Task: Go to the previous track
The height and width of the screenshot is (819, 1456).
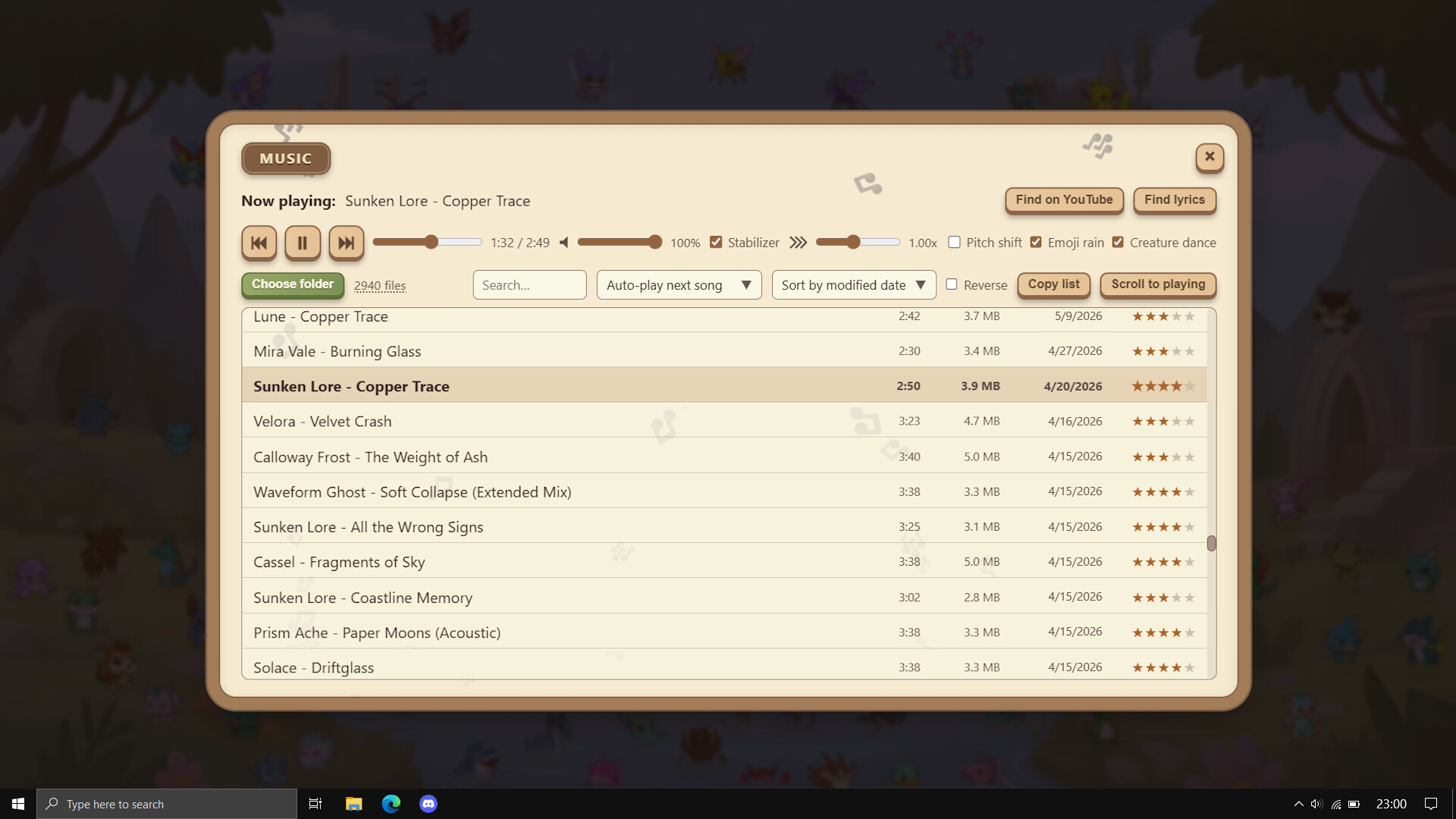Action: pos(259,243)
